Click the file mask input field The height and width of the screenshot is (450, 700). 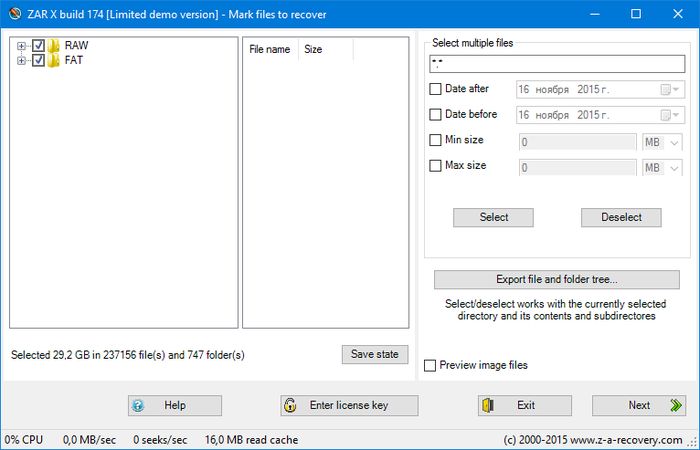pyautogui.click(x=555, y=63)
